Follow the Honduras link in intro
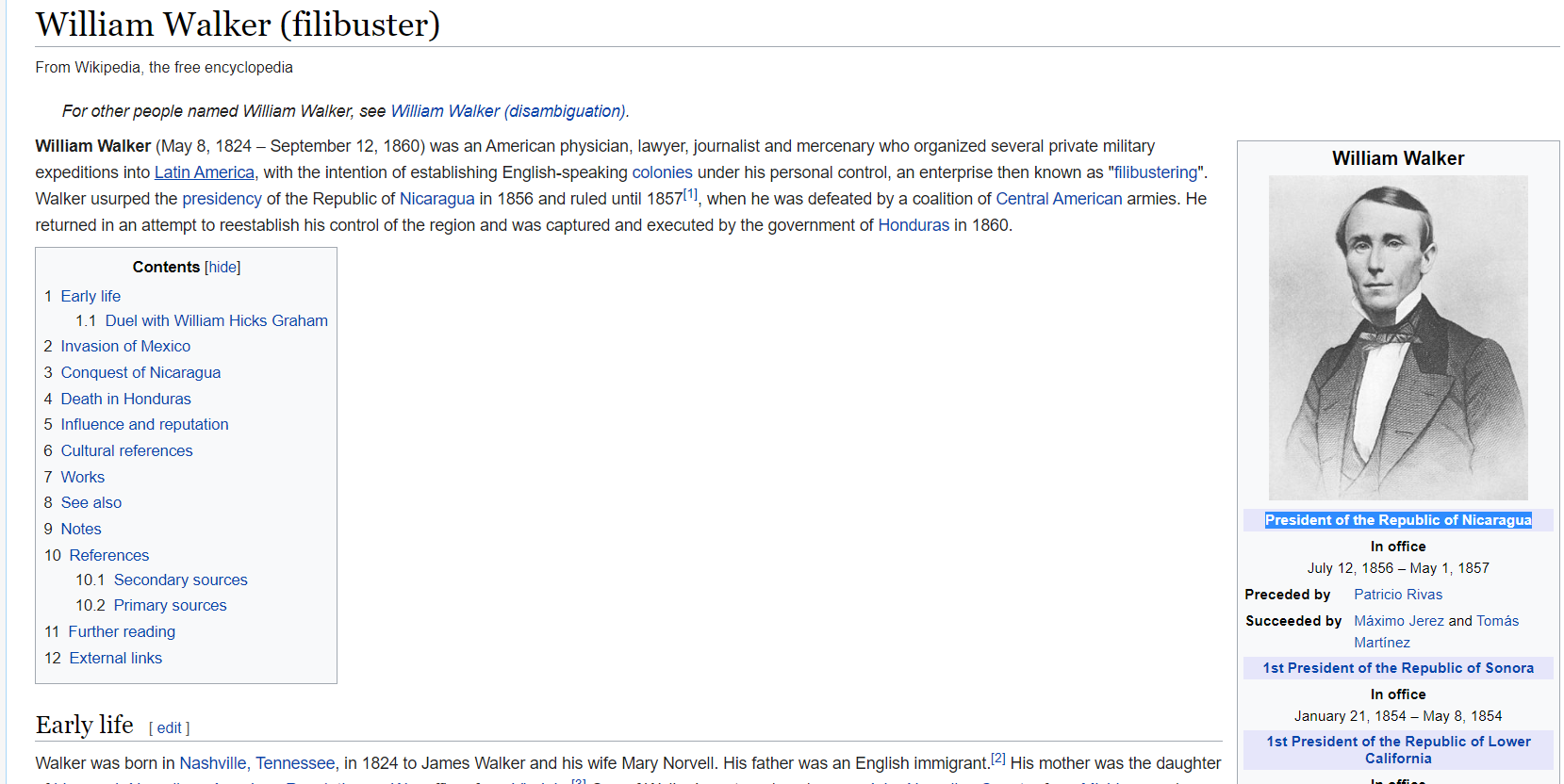The image size is (1564, 784). 914,225
